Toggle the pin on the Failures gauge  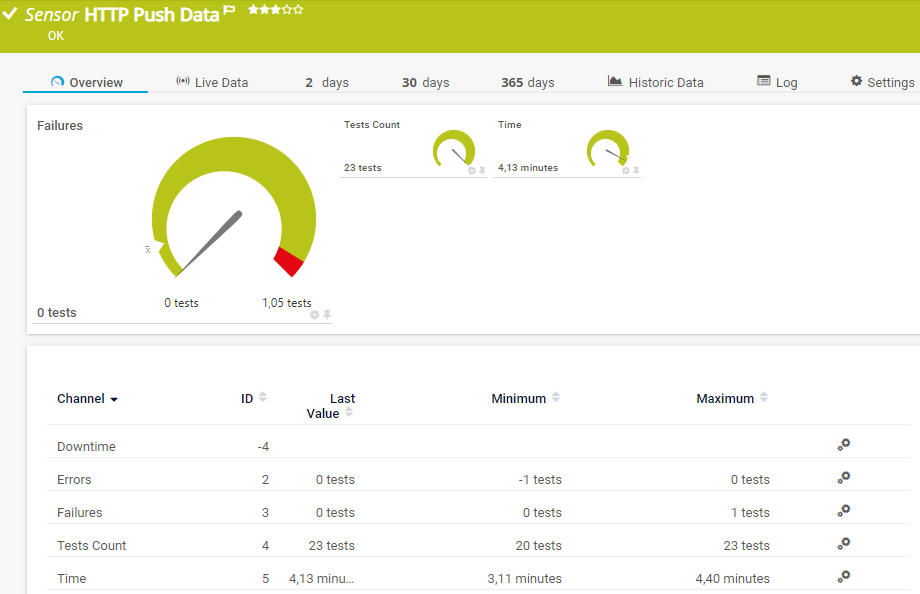(x=327, y=314)
